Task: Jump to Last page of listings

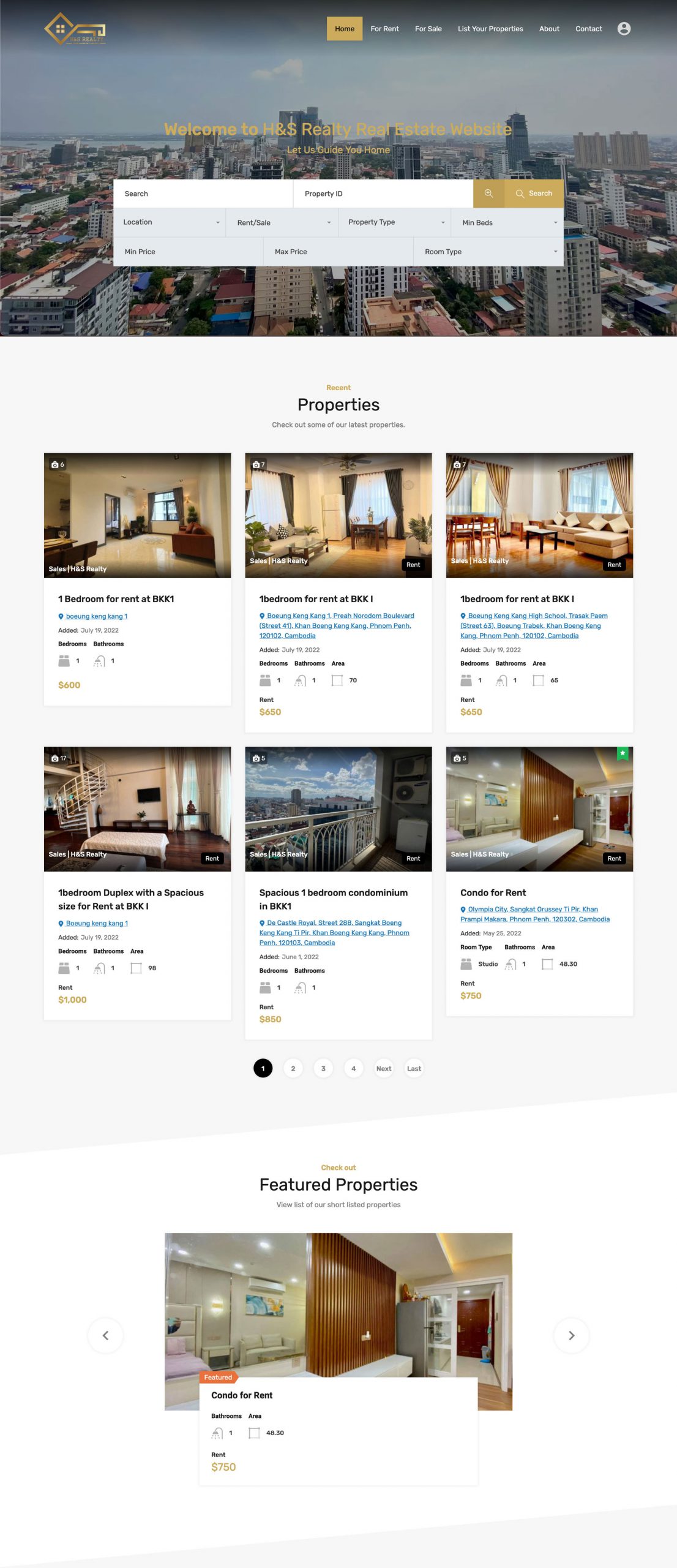Action: point(414,1068)
